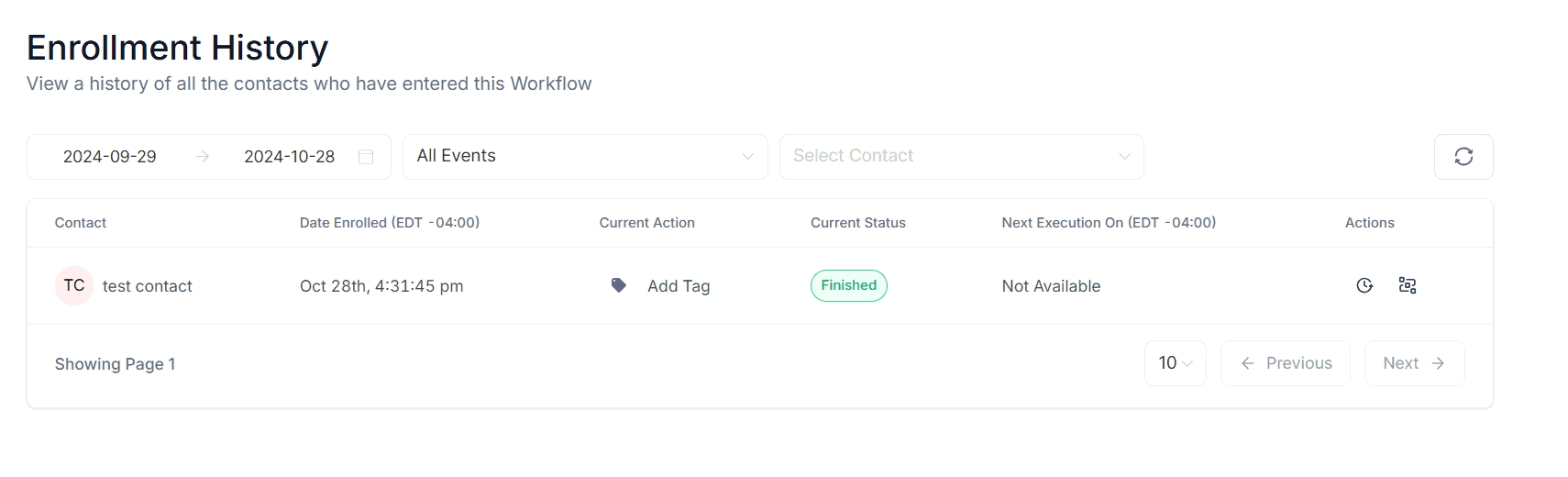Click the Current Status column header
The height and width of the screenshot is (477, 1568).
tap(858, 223)
